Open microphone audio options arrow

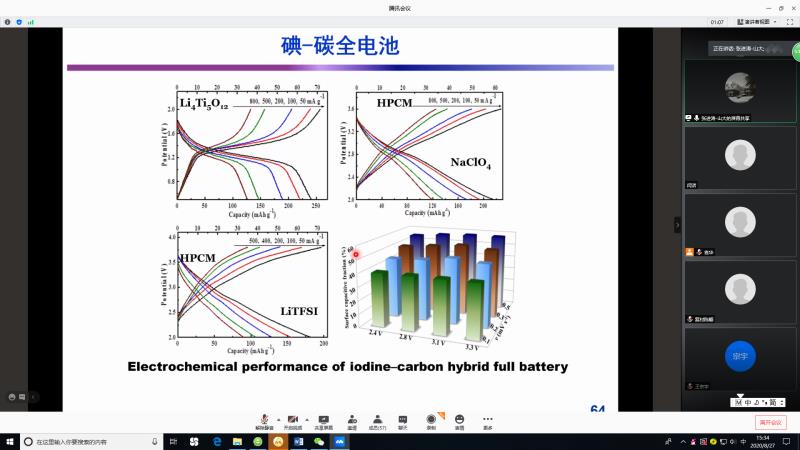[x=277, y=418]
